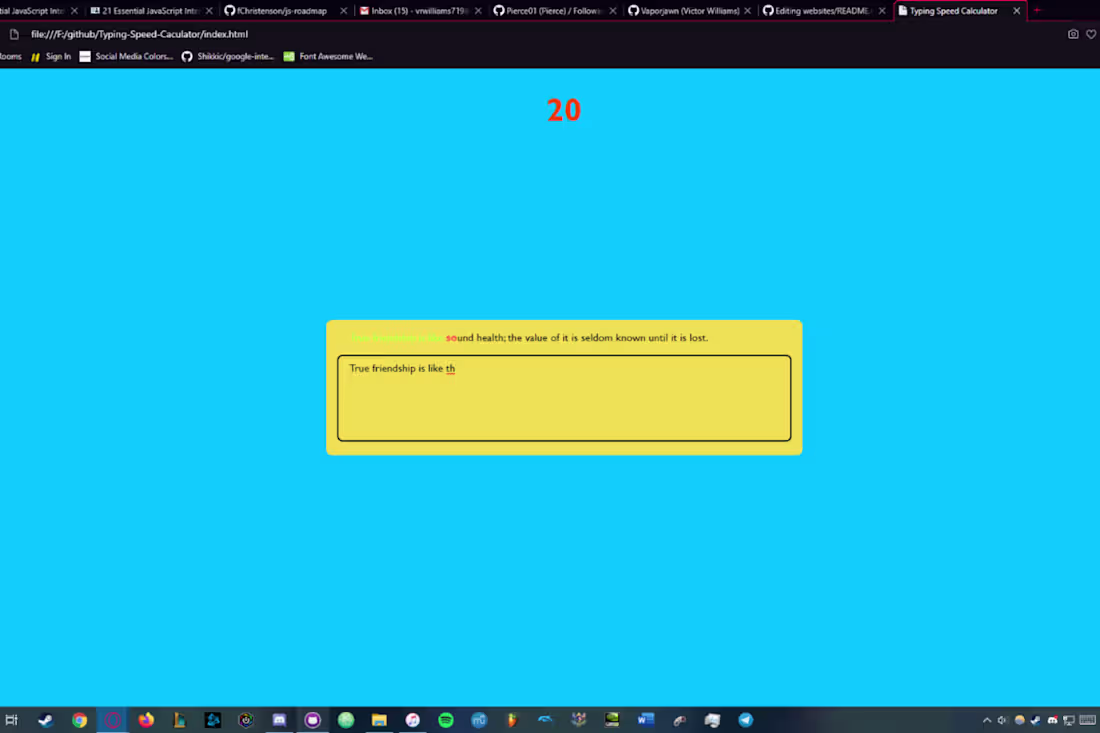Image resolution: width=1100 pixels, height=733 pixels.
Task: Open Microsoft Word from the taskbar
Action: coord(645,720)
